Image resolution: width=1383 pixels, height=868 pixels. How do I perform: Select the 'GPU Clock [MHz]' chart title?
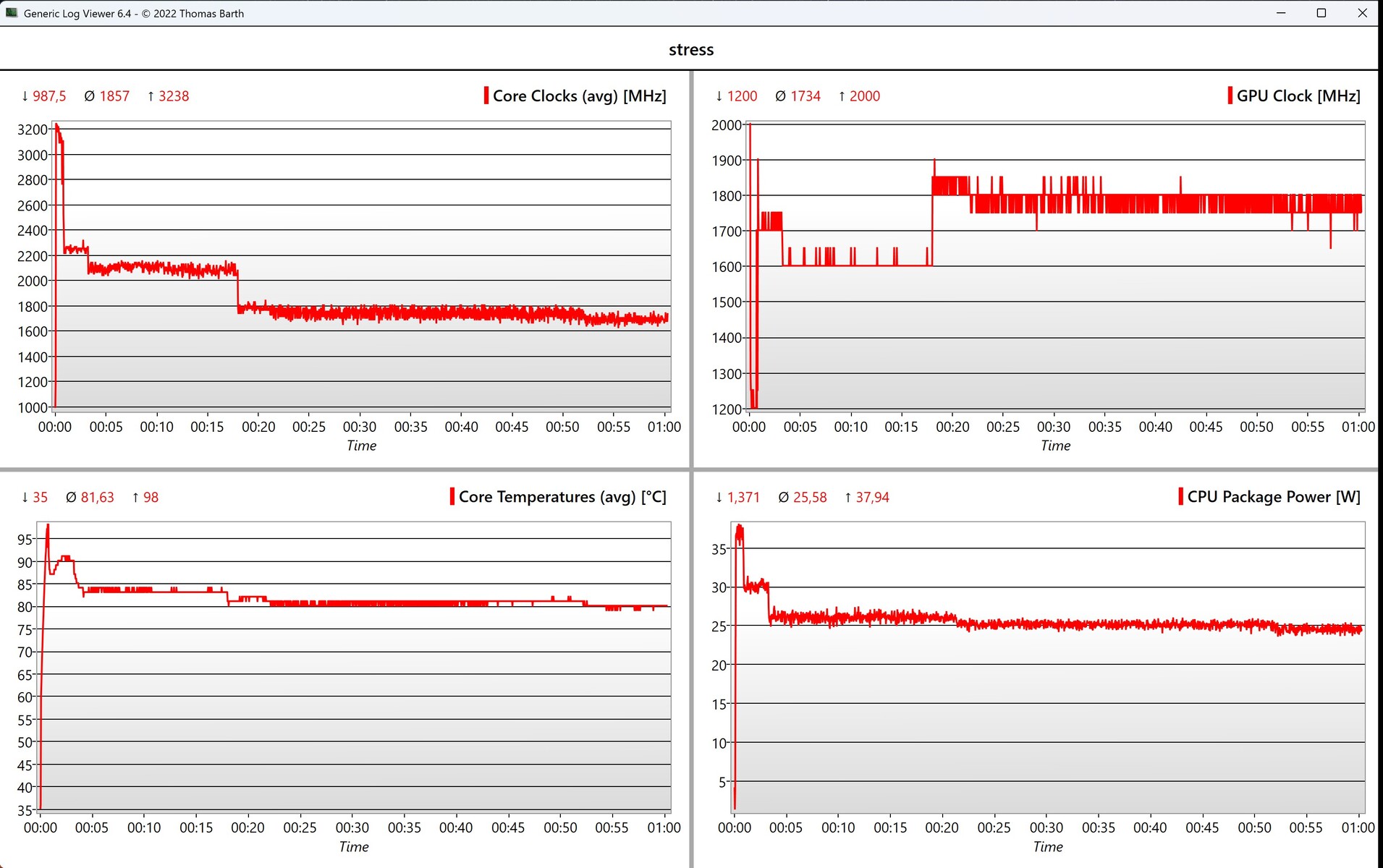[x=1298, y=96]
